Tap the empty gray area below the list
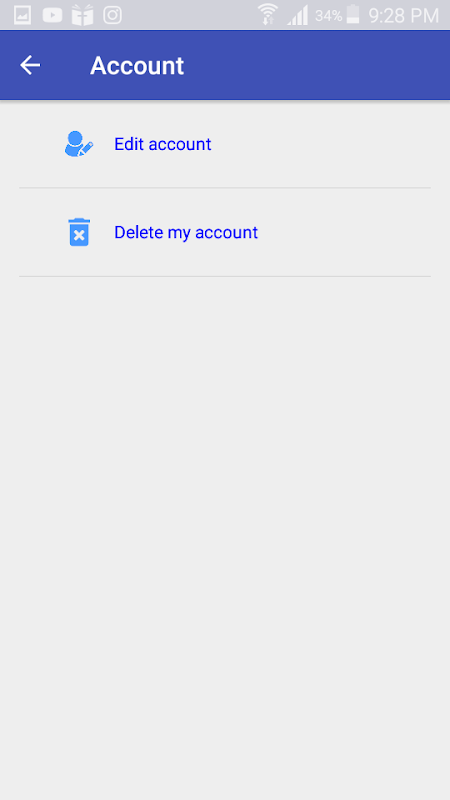450x800 pixels. coord(225,538)
